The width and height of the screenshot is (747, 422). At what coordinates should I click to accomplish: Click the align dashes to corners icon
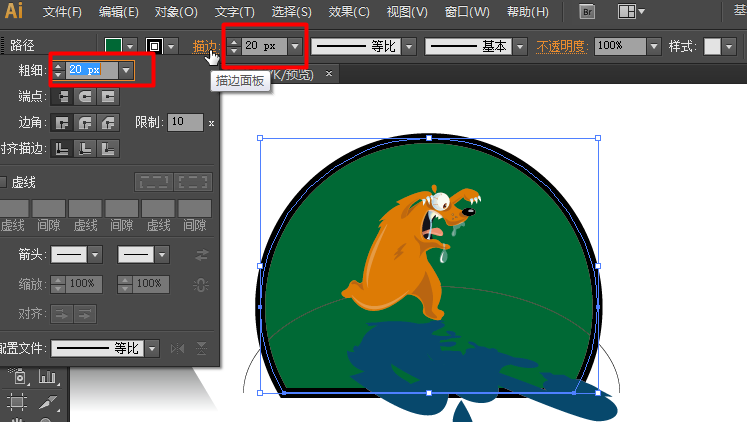(193, 182)
